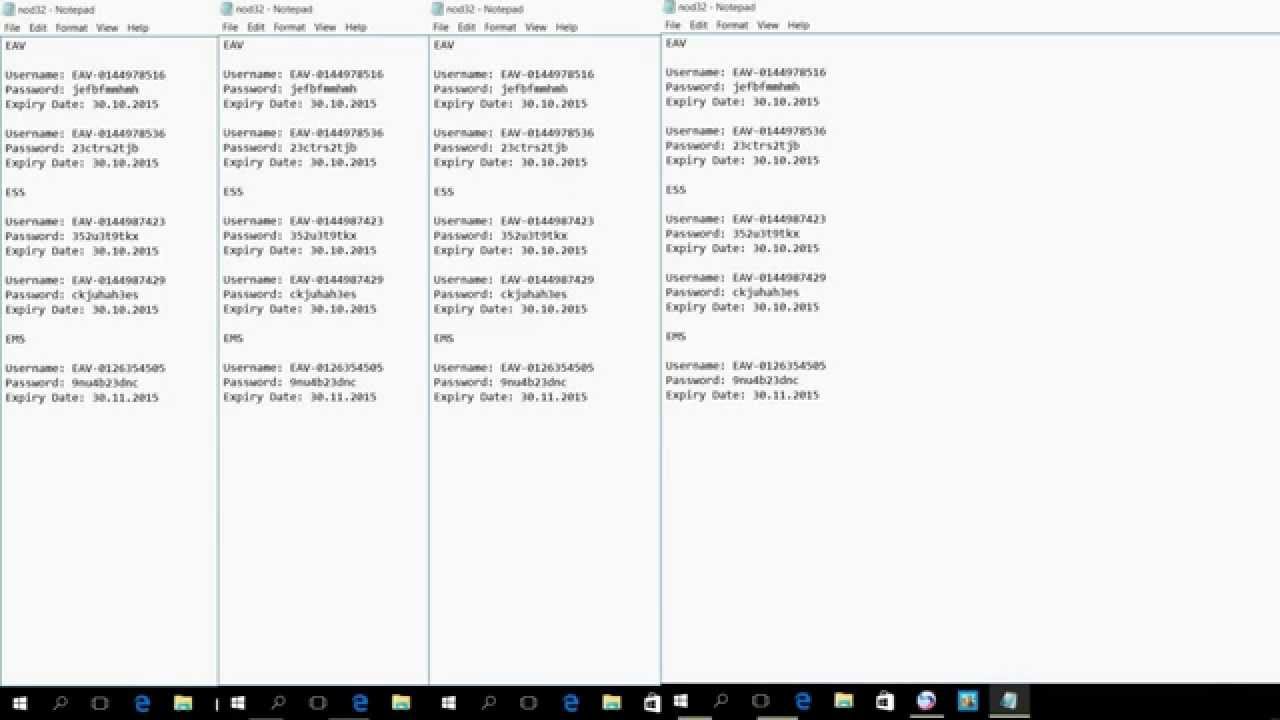Click search icon under leftmost Notepad window
The height and width of the screenshot is (720, 1280).
tap(60, 703)
